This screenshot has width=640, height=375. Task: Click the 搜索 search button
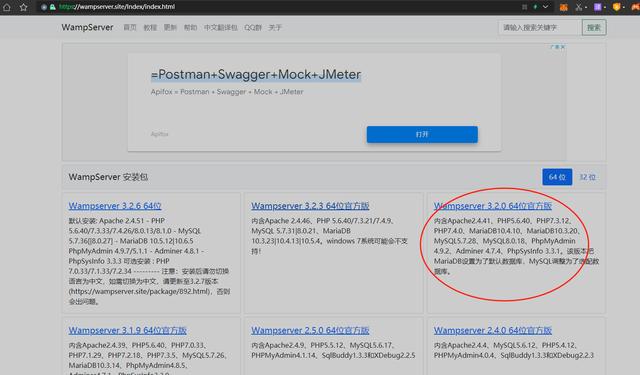tap(594, 27)
